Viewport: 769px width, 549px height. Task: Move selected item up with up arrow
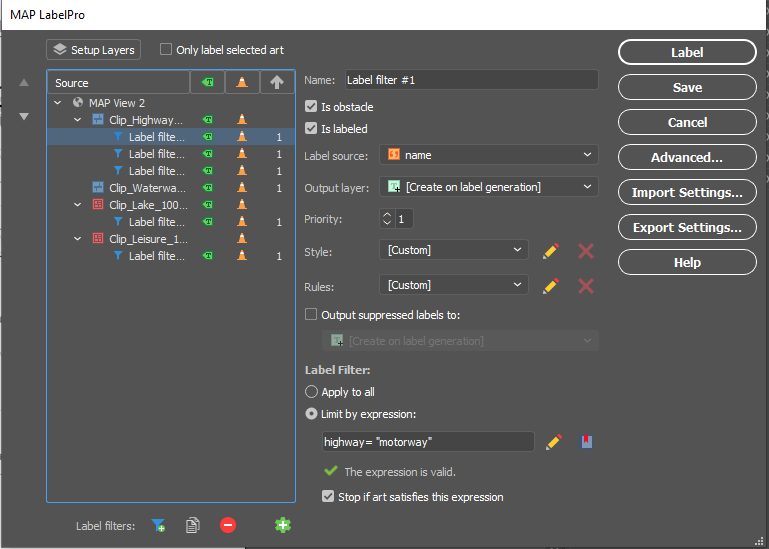click(24, 82)
